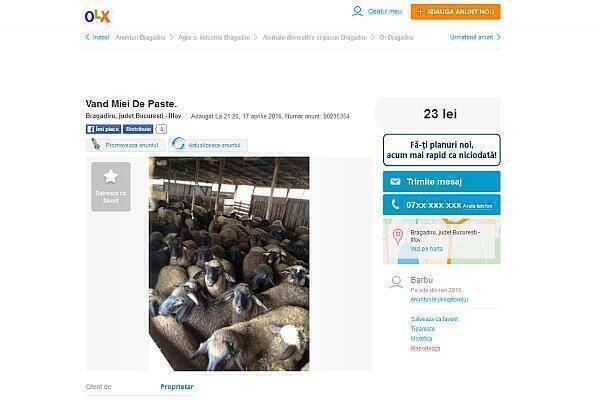Click Tipareste print link

(422, 328)
